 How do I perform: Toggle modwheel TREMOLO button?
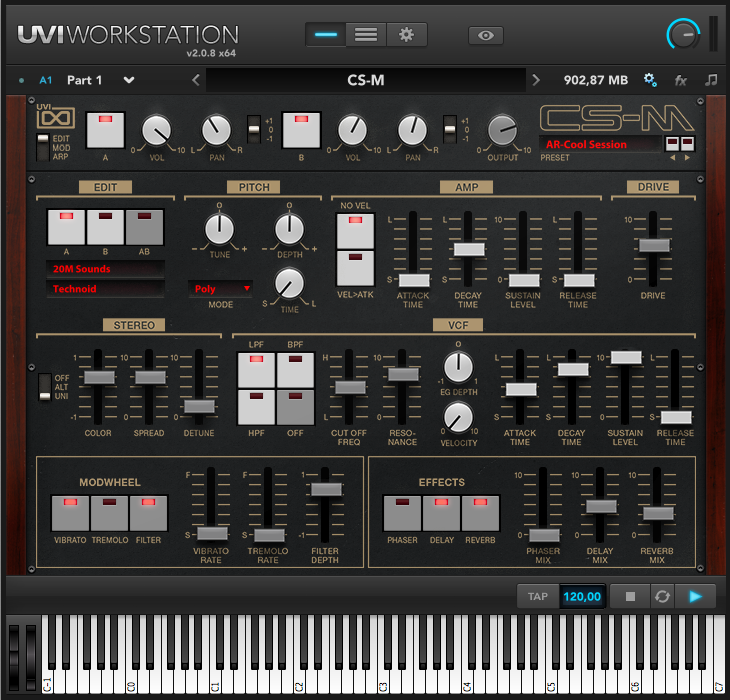109,513
